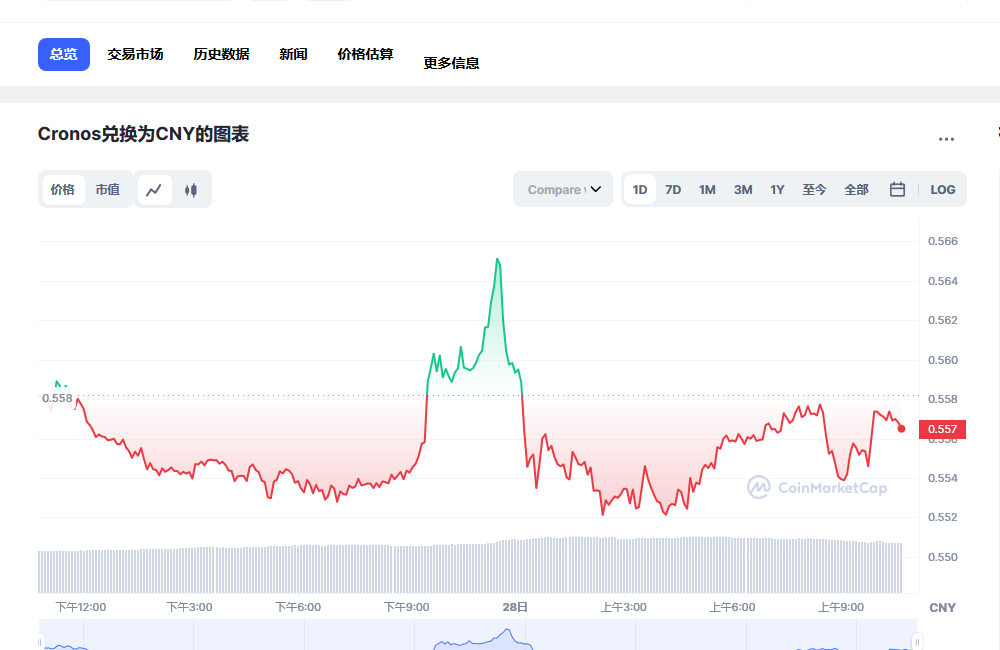
Task: Click the 0.554 price axis label
Action: (943, 478)
